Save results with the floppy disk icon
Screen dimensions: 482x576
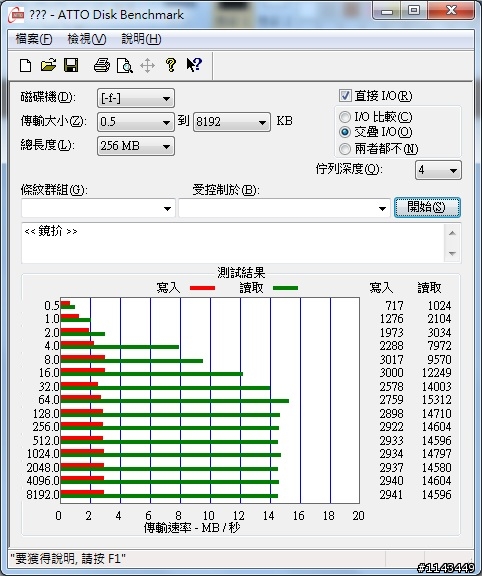[x=71, y=65]
